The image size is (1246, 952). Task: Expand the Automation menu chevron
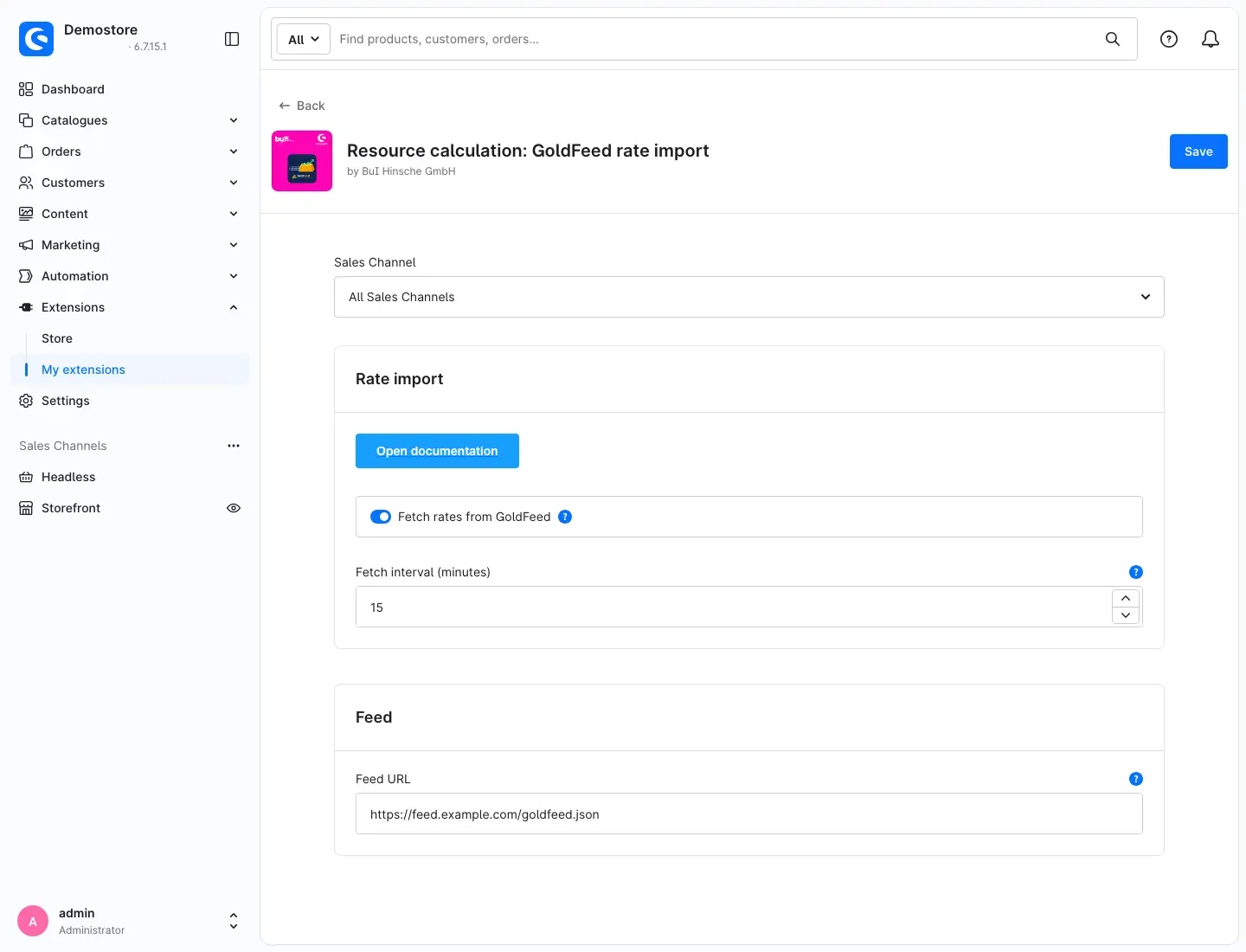[x=234, y=276]
